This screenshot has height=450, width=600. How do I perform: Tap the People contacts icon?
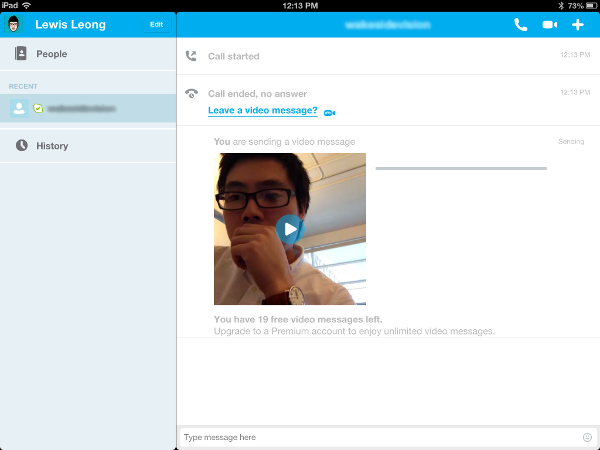point(21,53)
